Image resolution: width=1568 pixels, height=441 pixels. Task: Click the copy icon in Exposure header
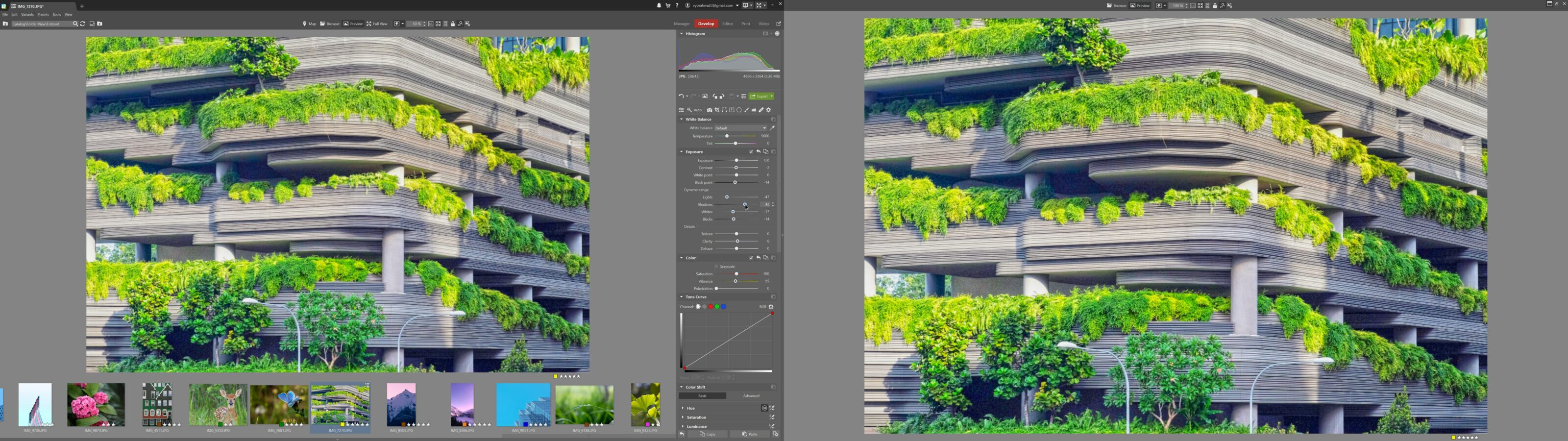(x=766, y=152)
